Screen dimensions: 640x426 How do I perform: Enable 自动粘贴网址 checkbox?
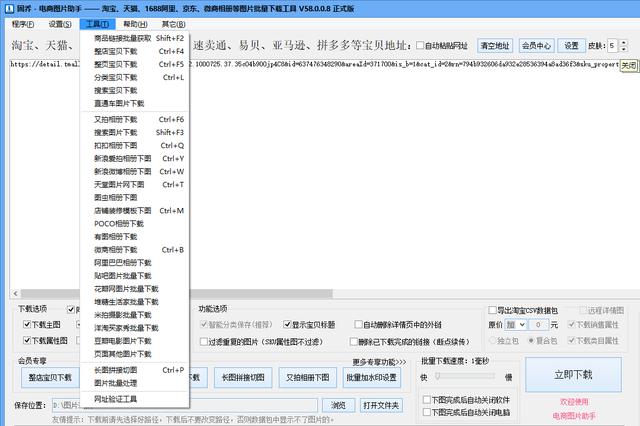click(x=420, y=45)
